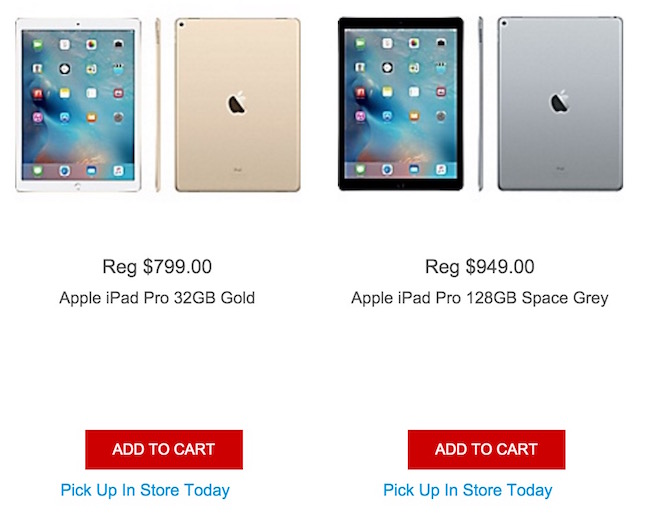The width and height of the screenshot is (670, 526).
Task: Open the Apple iPad Pro 32GB Gold title
Action: coord(157,298)
